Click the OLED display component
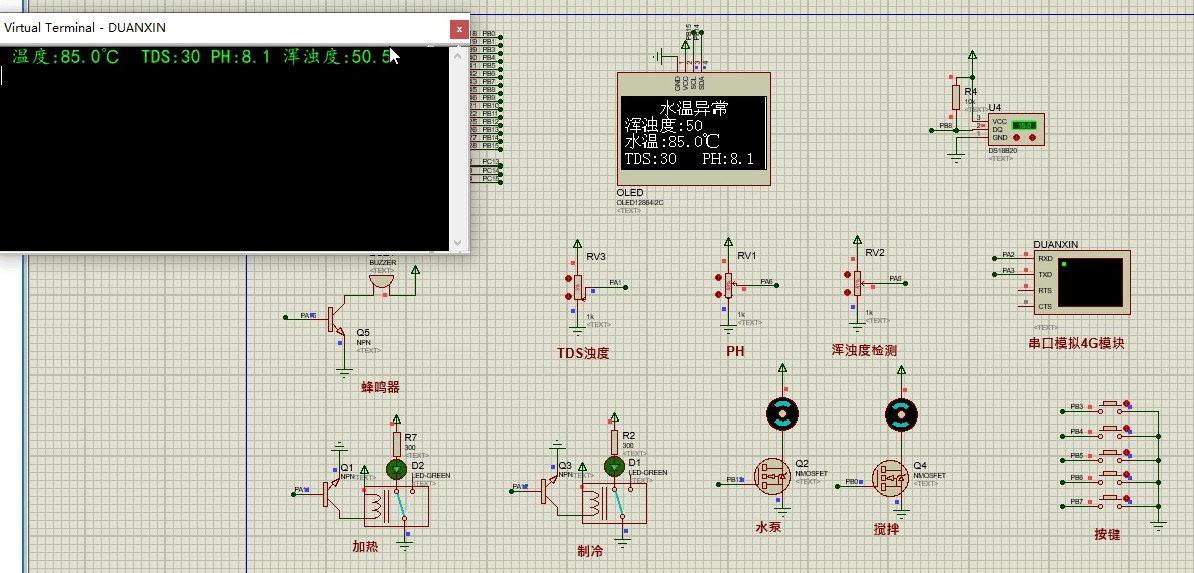 click(x=694, y=131)
